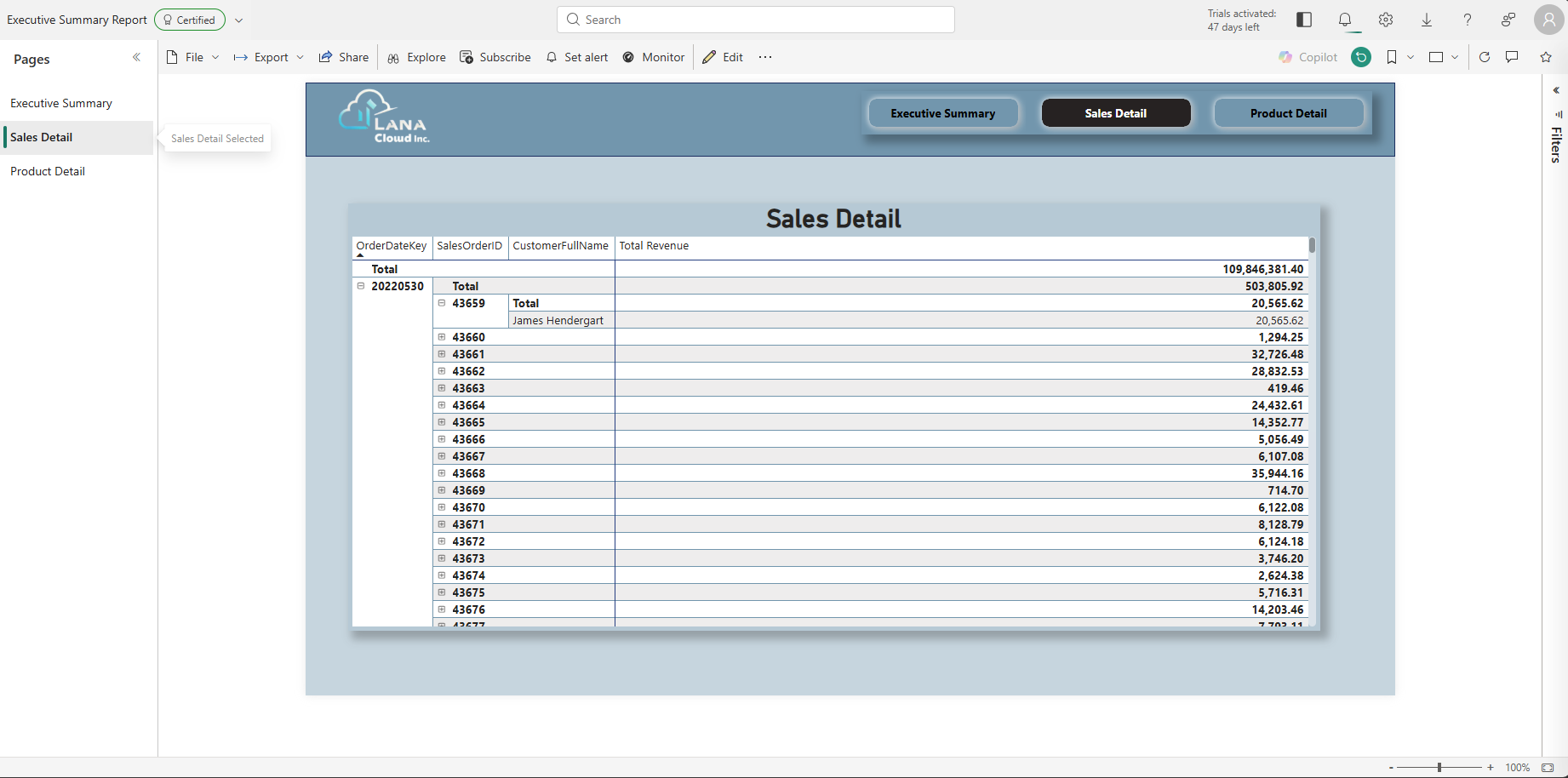This screenshot has width=1568, height=778.
Task: Open the feedback icon in header
Action: pos(1508,20)
